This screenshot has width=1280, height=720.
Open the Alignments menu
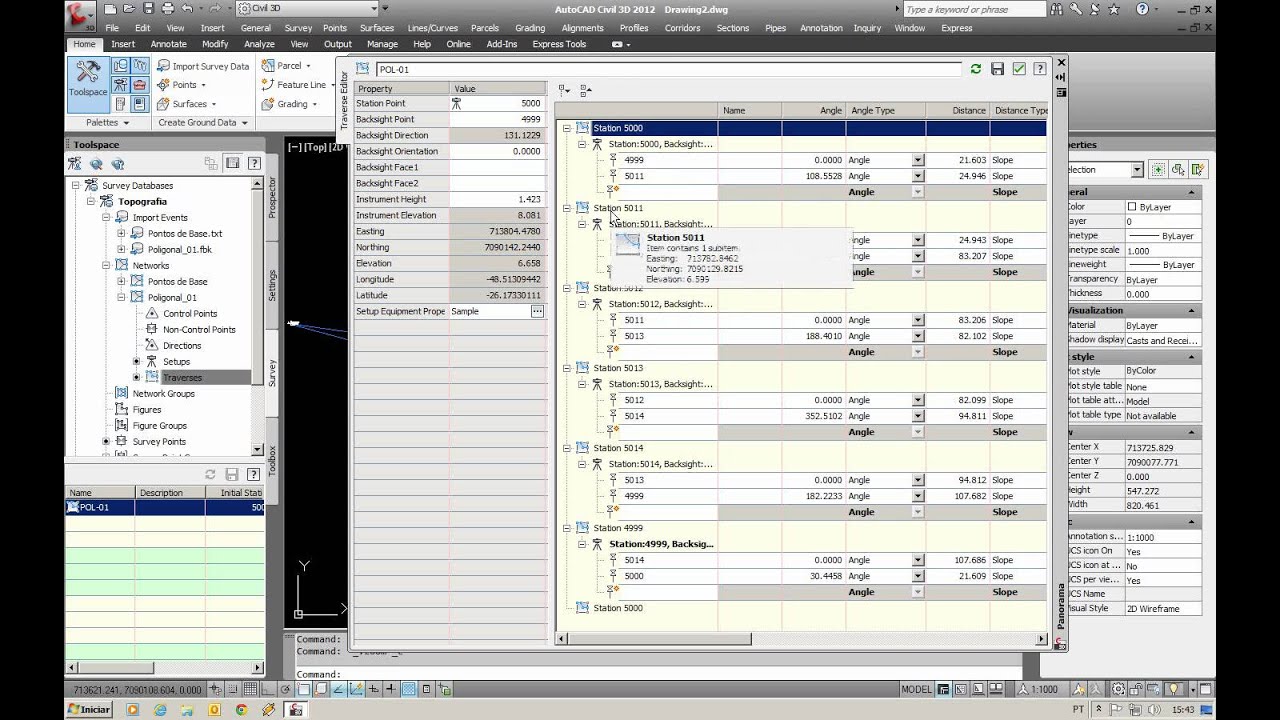coord(582,28)
